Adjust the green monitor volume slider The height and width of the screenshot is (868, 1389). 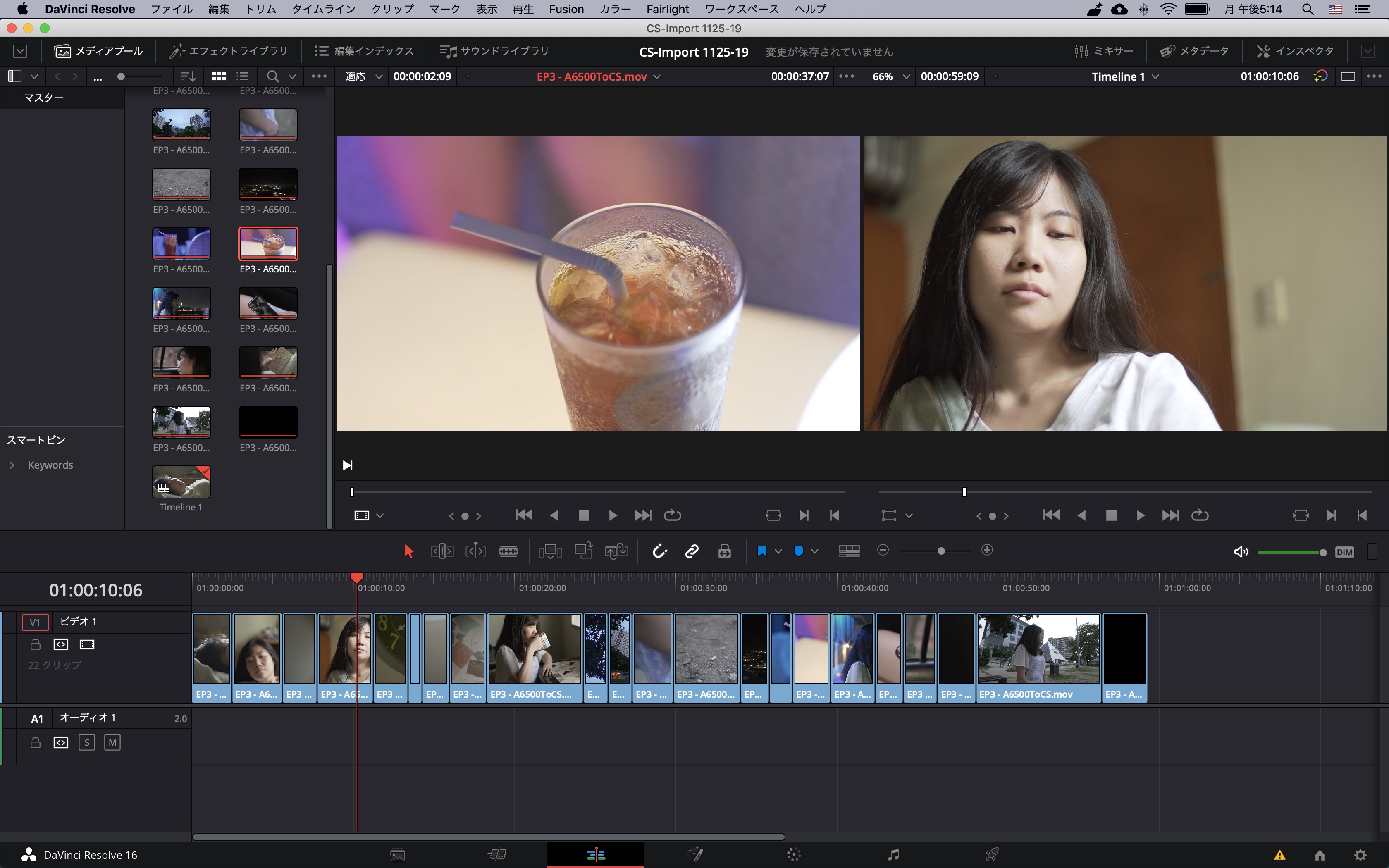1291,552
